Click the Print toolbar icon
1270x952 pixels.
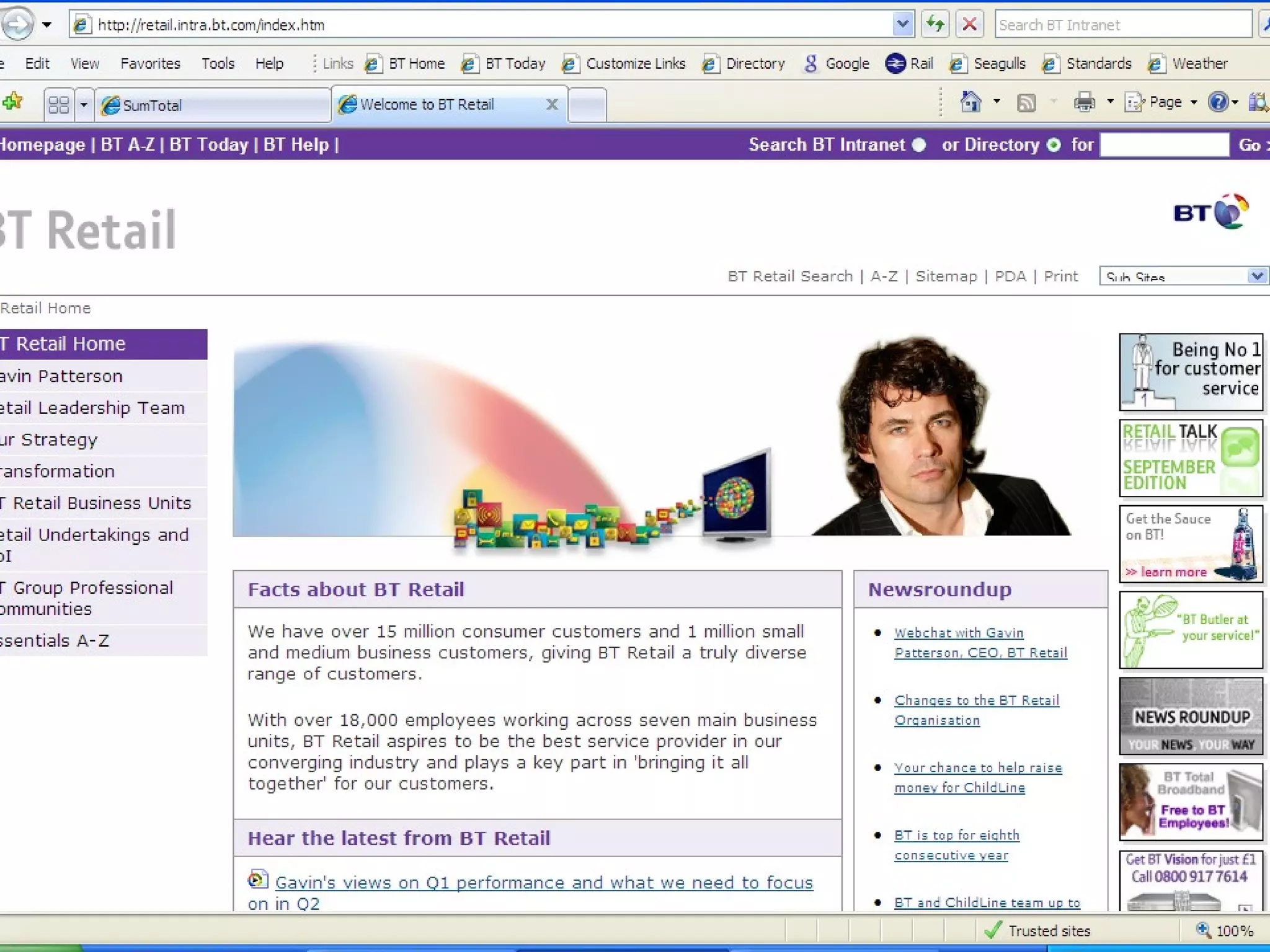point(1084,102)
